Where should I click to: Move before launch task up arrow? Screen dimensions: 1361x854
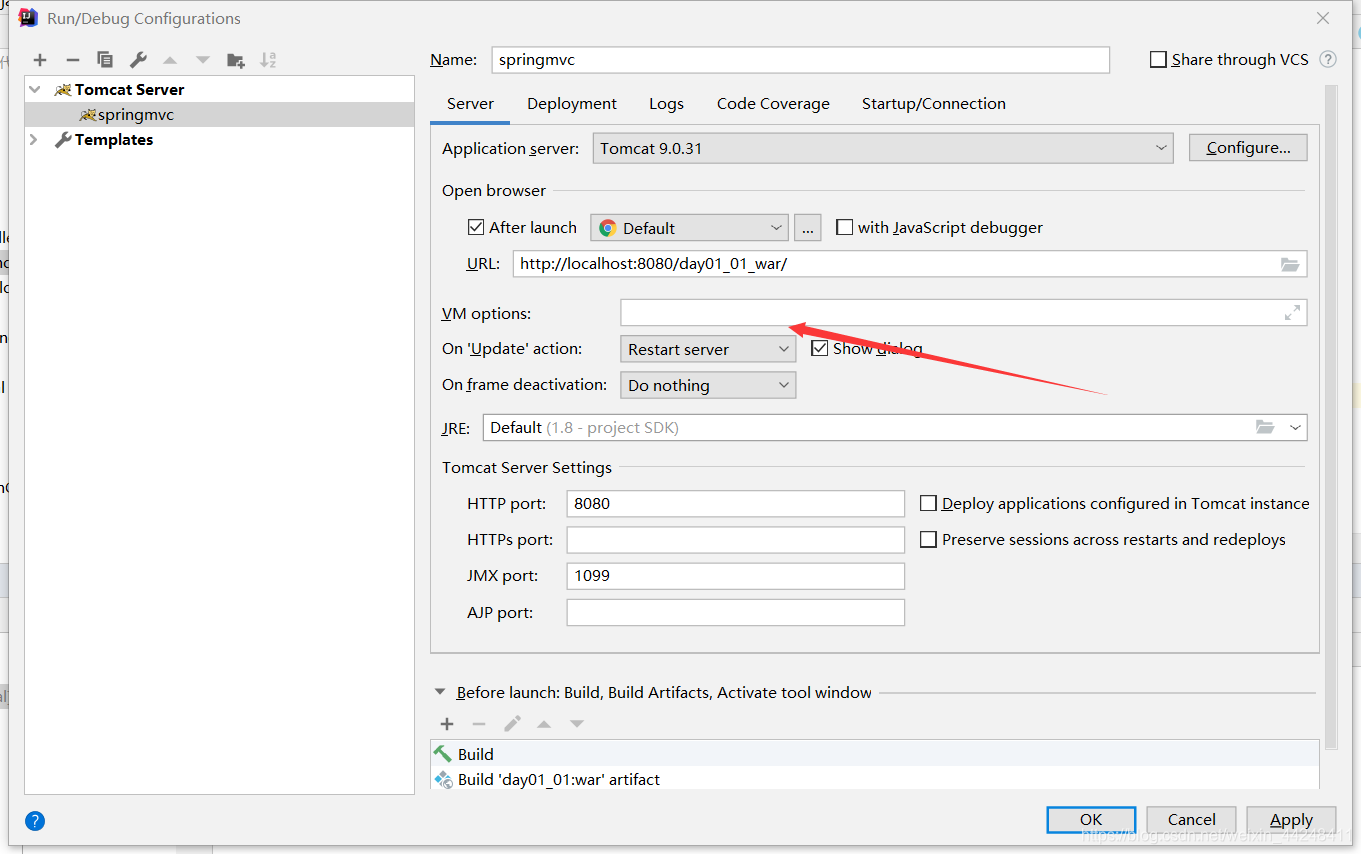click(x=544, y=724)
